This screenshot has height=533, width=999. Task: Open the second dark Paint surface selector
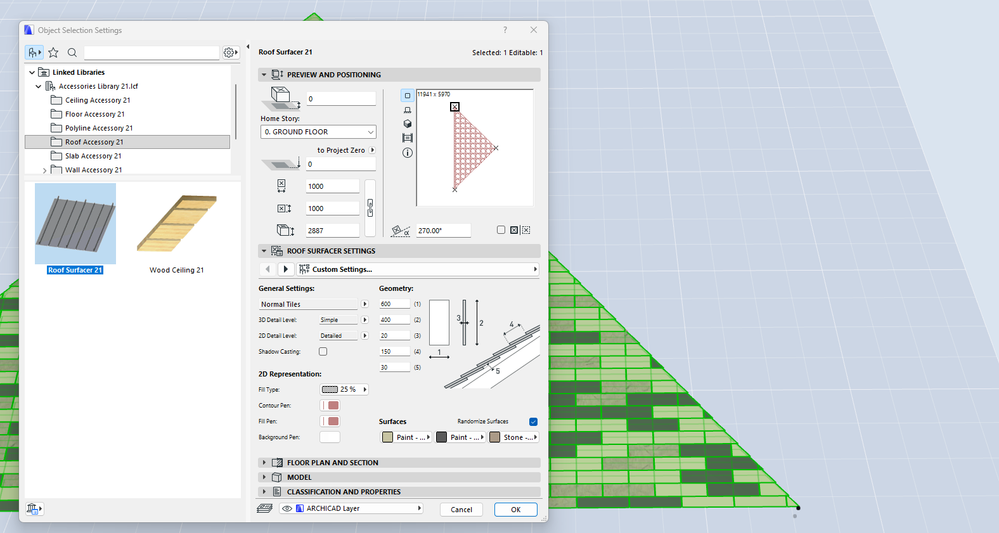coord(460,437)
